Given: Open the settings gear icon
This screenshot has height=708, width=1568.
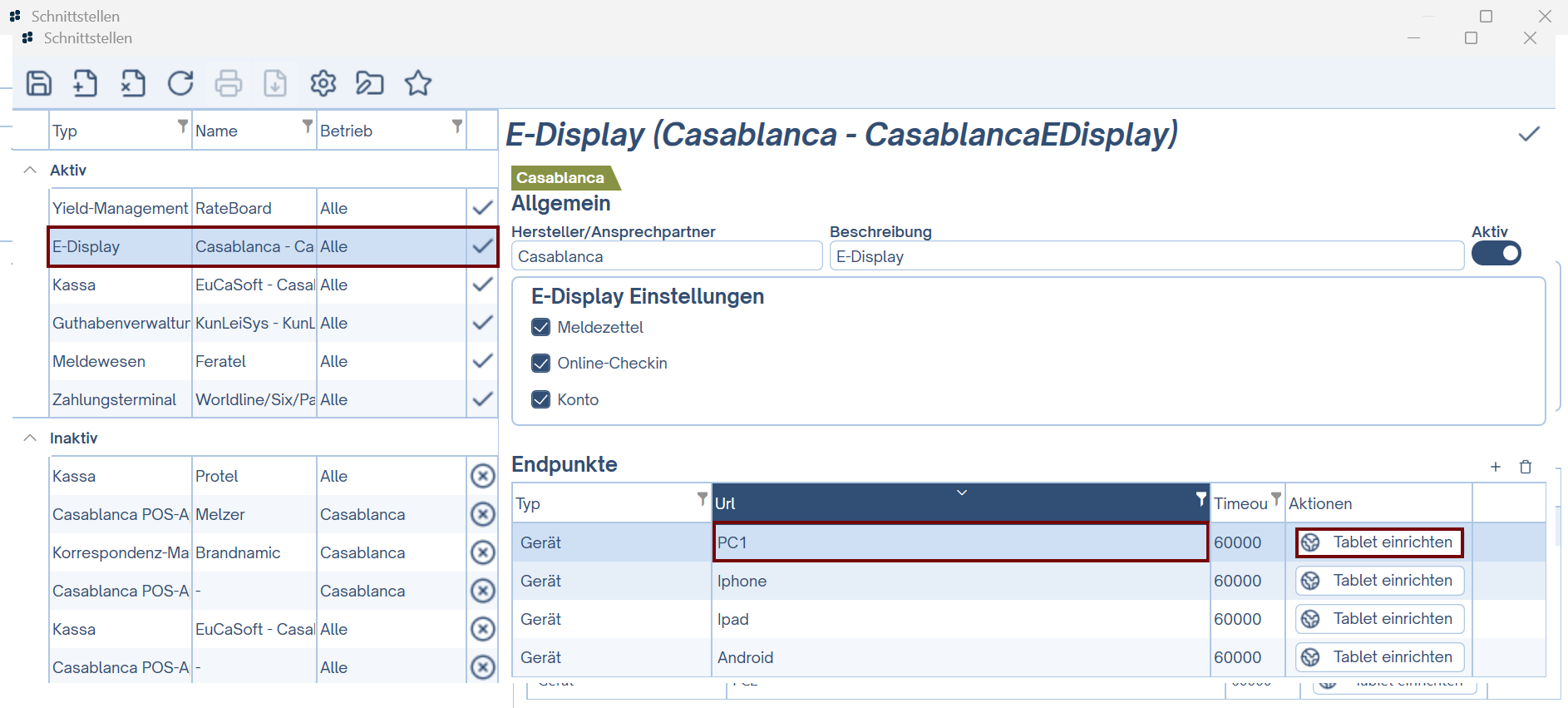Looking at the screenshot, I should [x=323, y=83].
